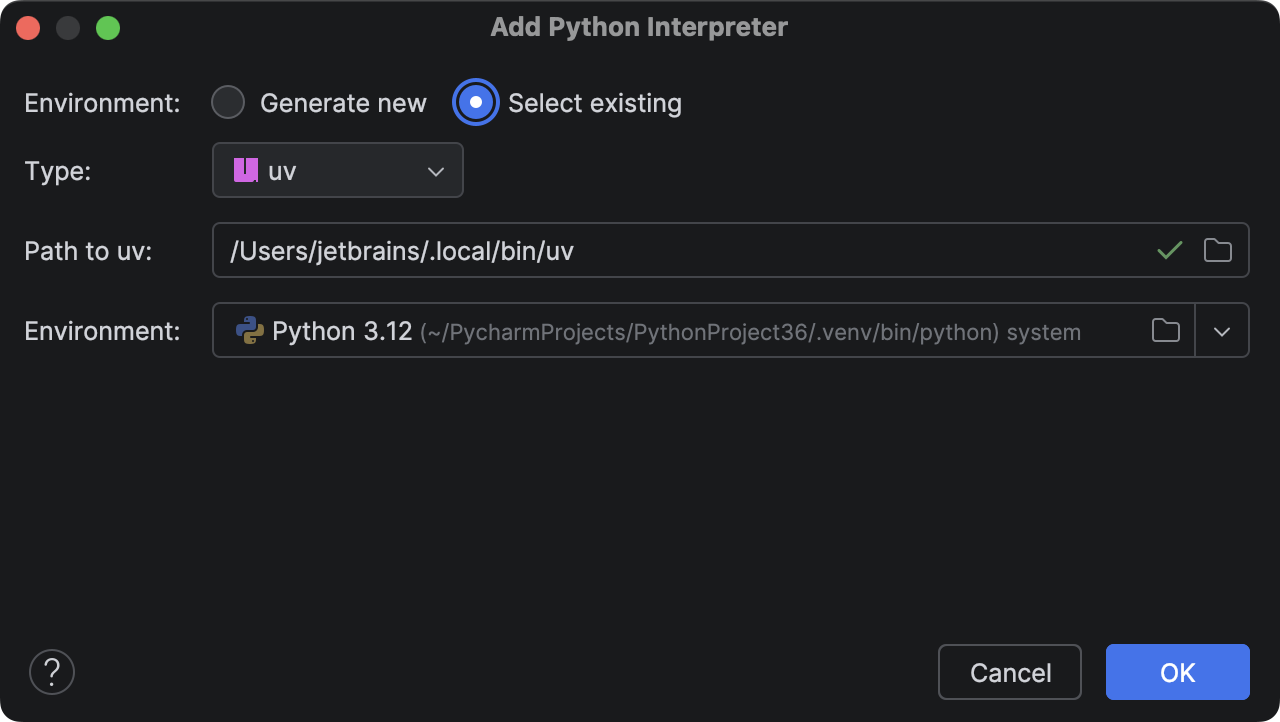1280x722 pixels.
Task: Click the green maximize traffic light
Action: (106, 27)
